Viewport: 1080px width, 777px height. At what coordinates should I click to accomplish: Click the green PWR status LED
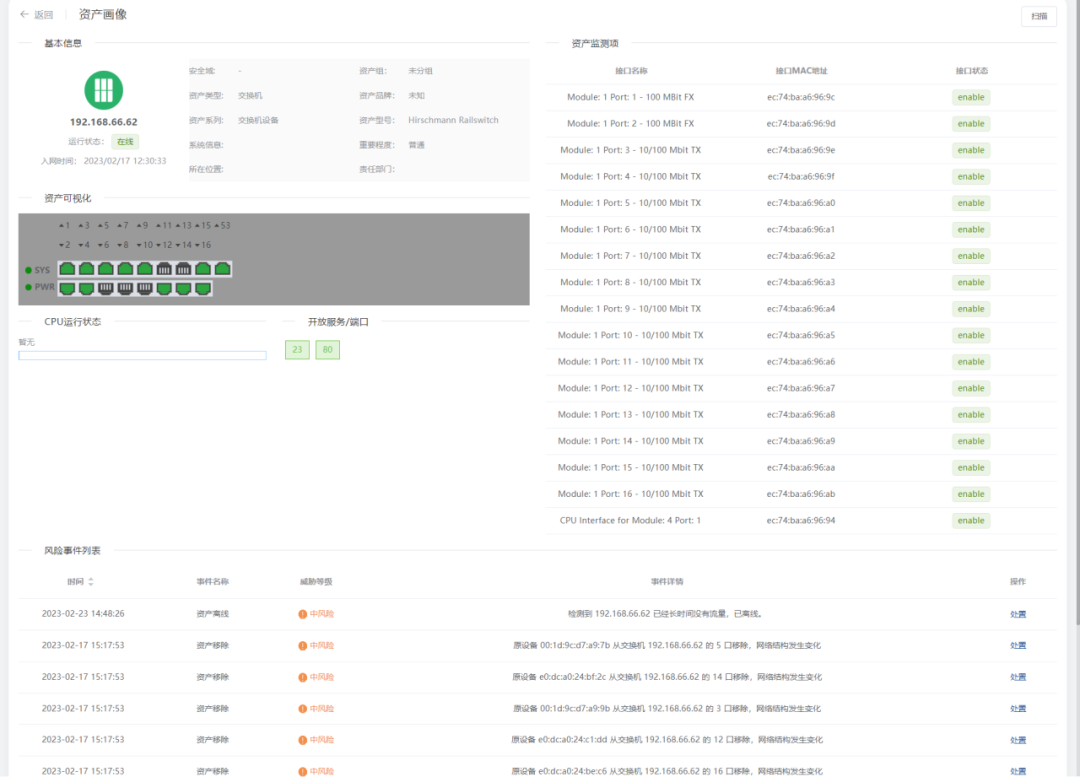pyautogui.click(x=28, y=287)
